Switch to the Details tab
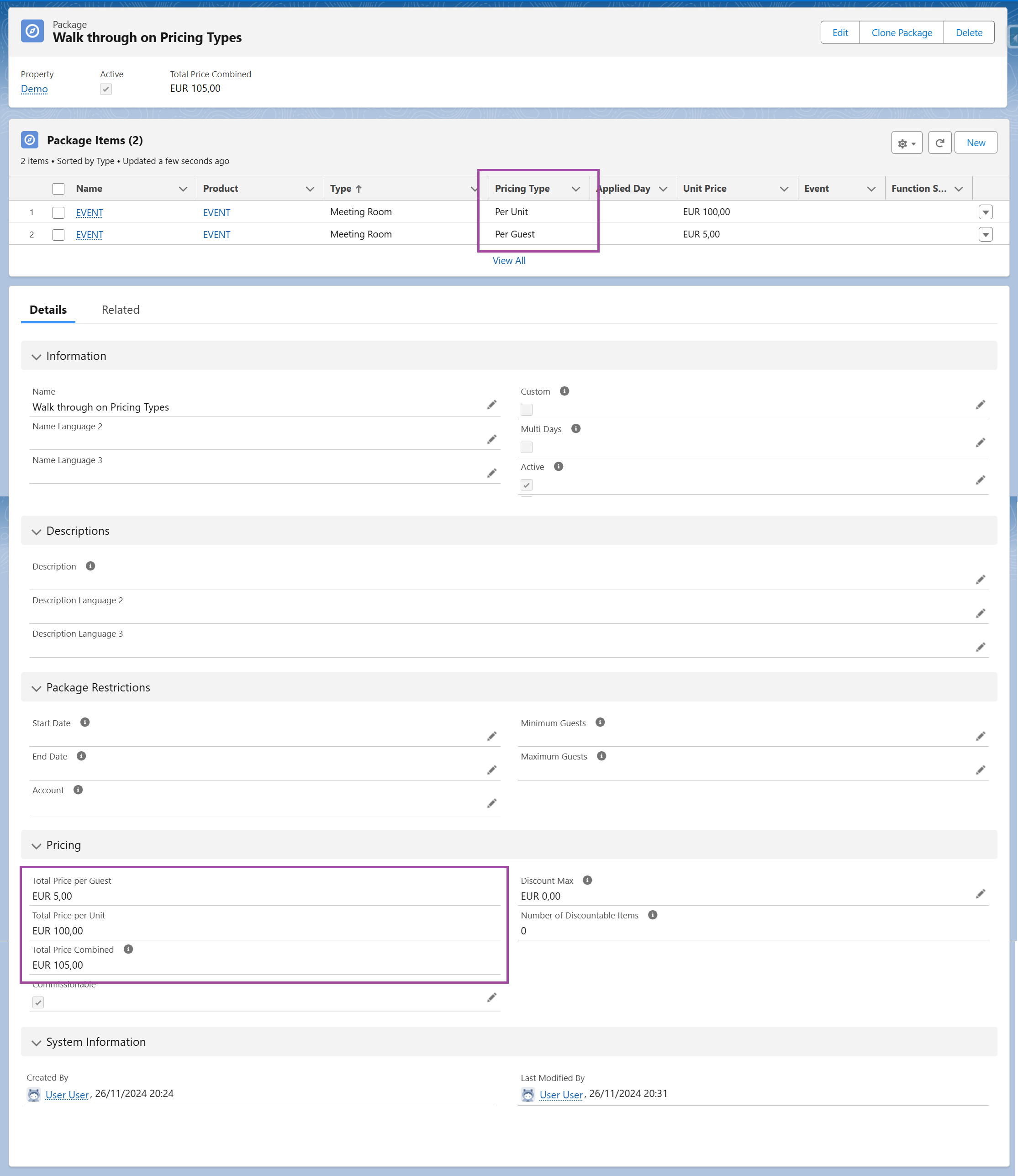1018x1176 pixels. pyautogui.click(x=48, y=310)
